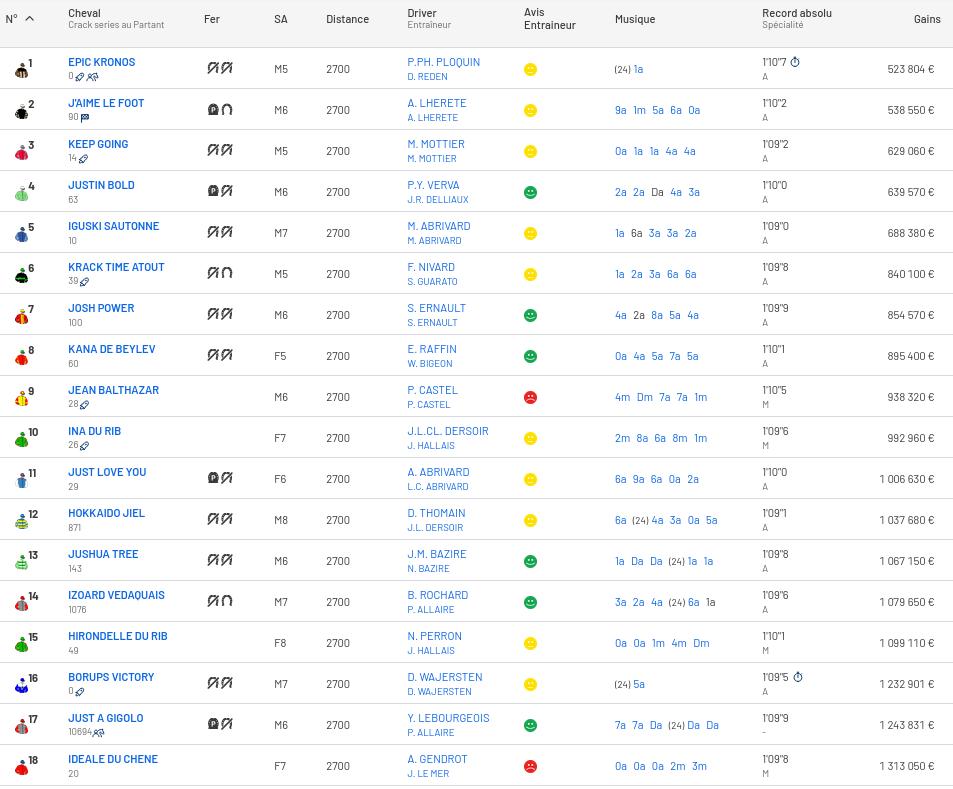Viewport: 953px width, 789px height.
Task: Click stopwatch icon in Borups Victory row
Action: [x=797, y=677]
